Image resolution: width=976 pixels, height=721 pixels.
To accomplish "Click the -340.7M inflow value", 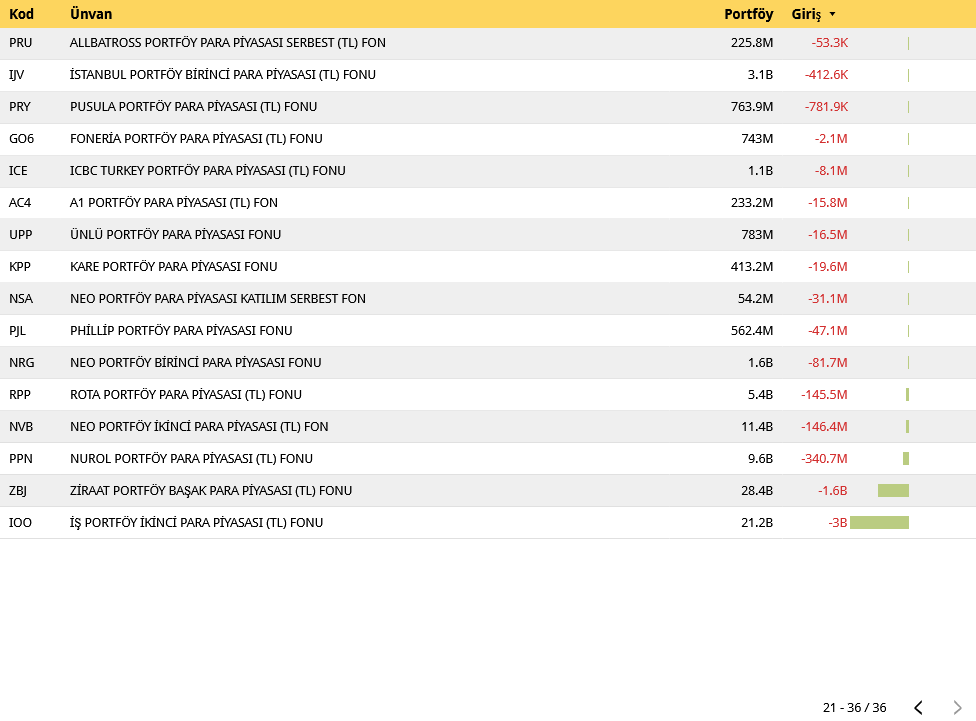I will [825, 459].
